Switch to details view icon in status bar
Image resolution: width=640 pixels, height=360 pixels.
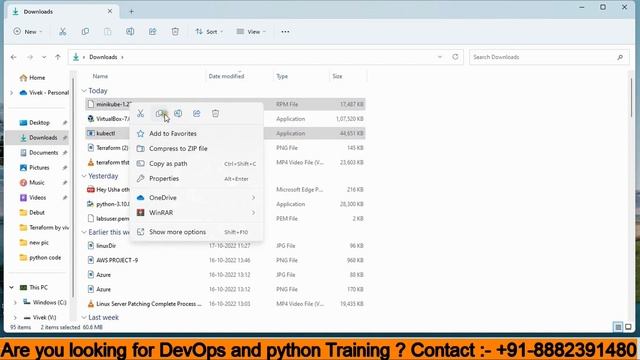pyautogui.click(x=618, y=327)
